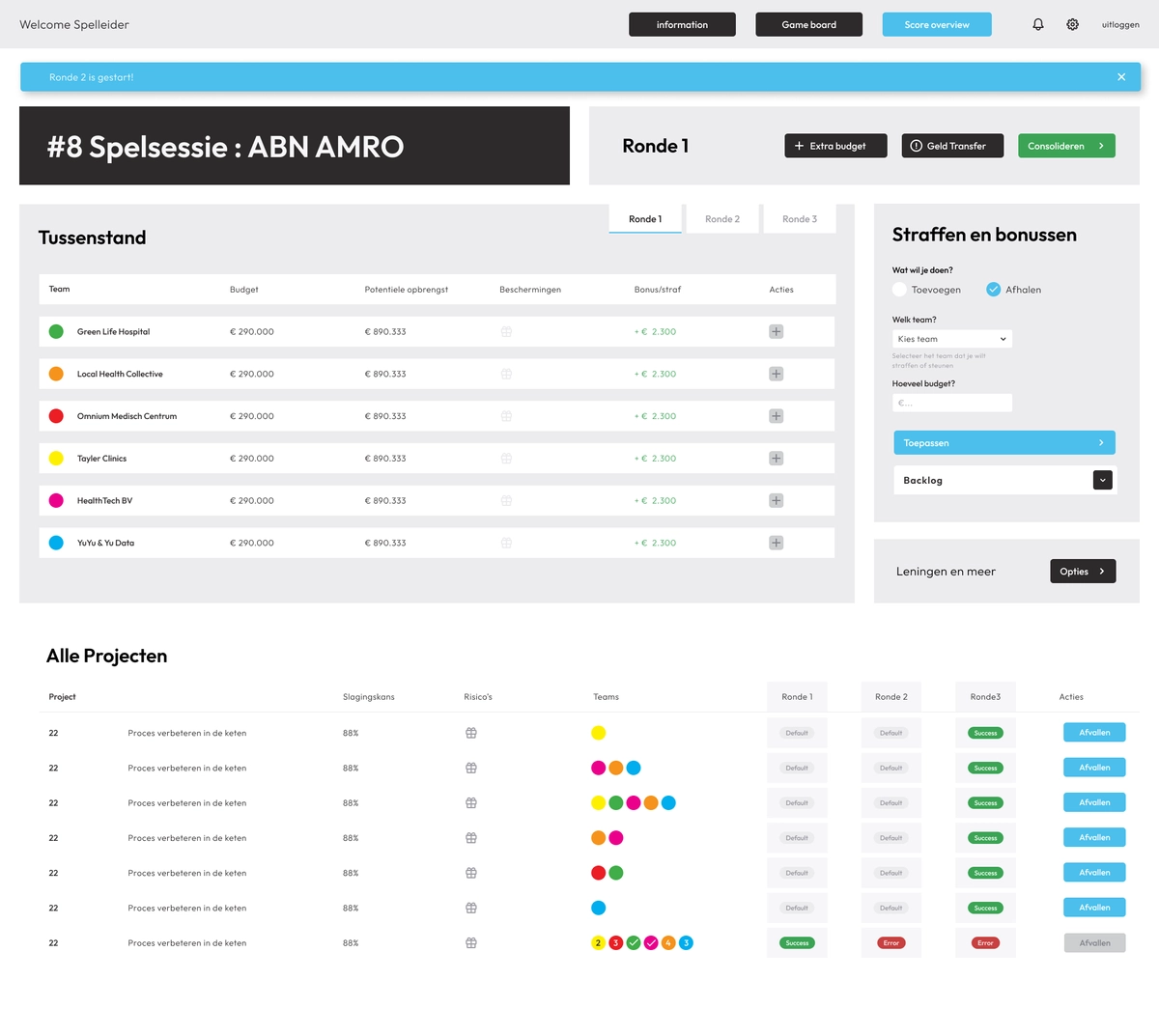Open the 'Kies team' dropdown
Image resolution: width=1159 pixels, height=1036 pixels.
(951, 339)
